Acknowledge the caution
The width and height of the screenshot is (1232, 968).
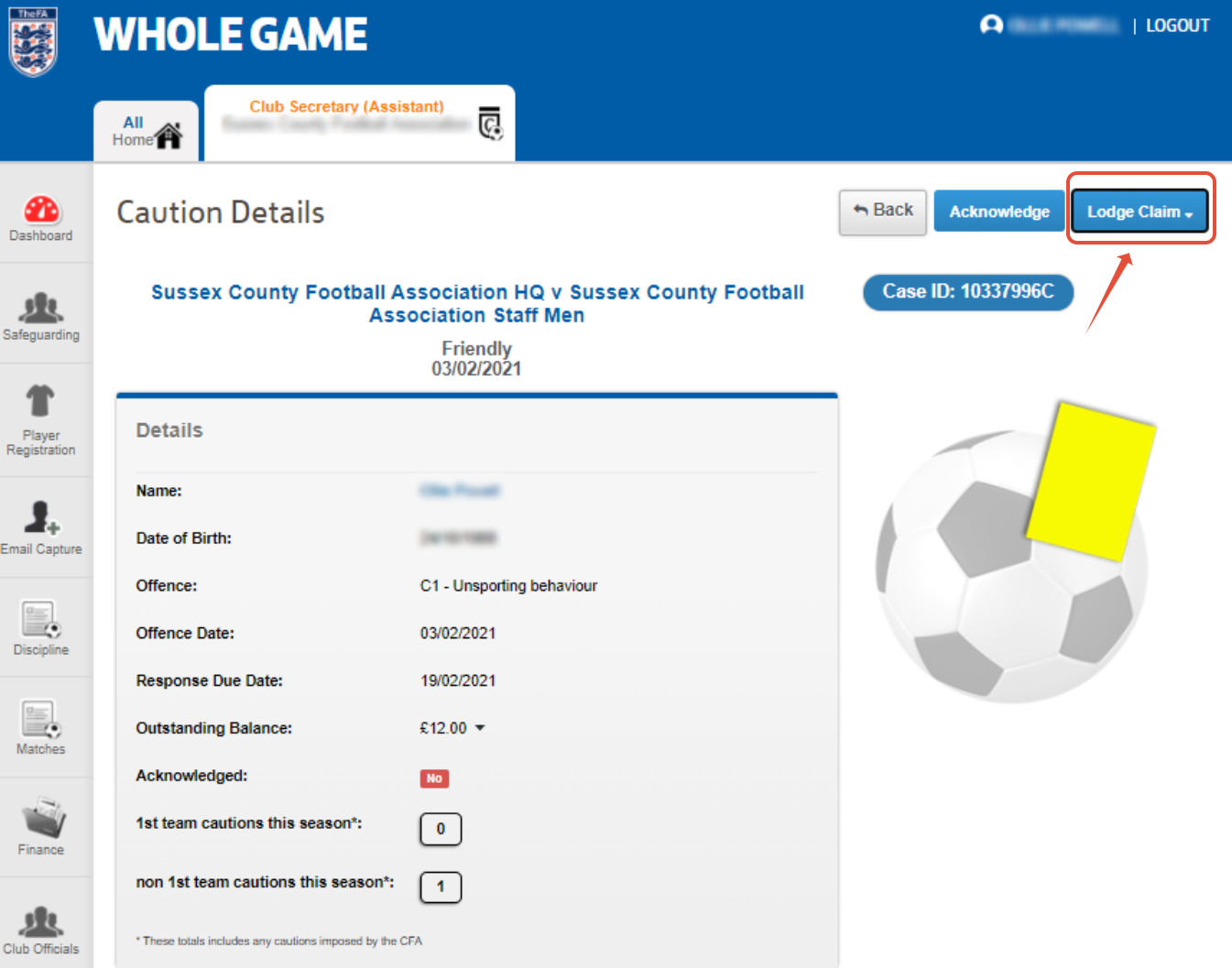click(x=999, y=212)
